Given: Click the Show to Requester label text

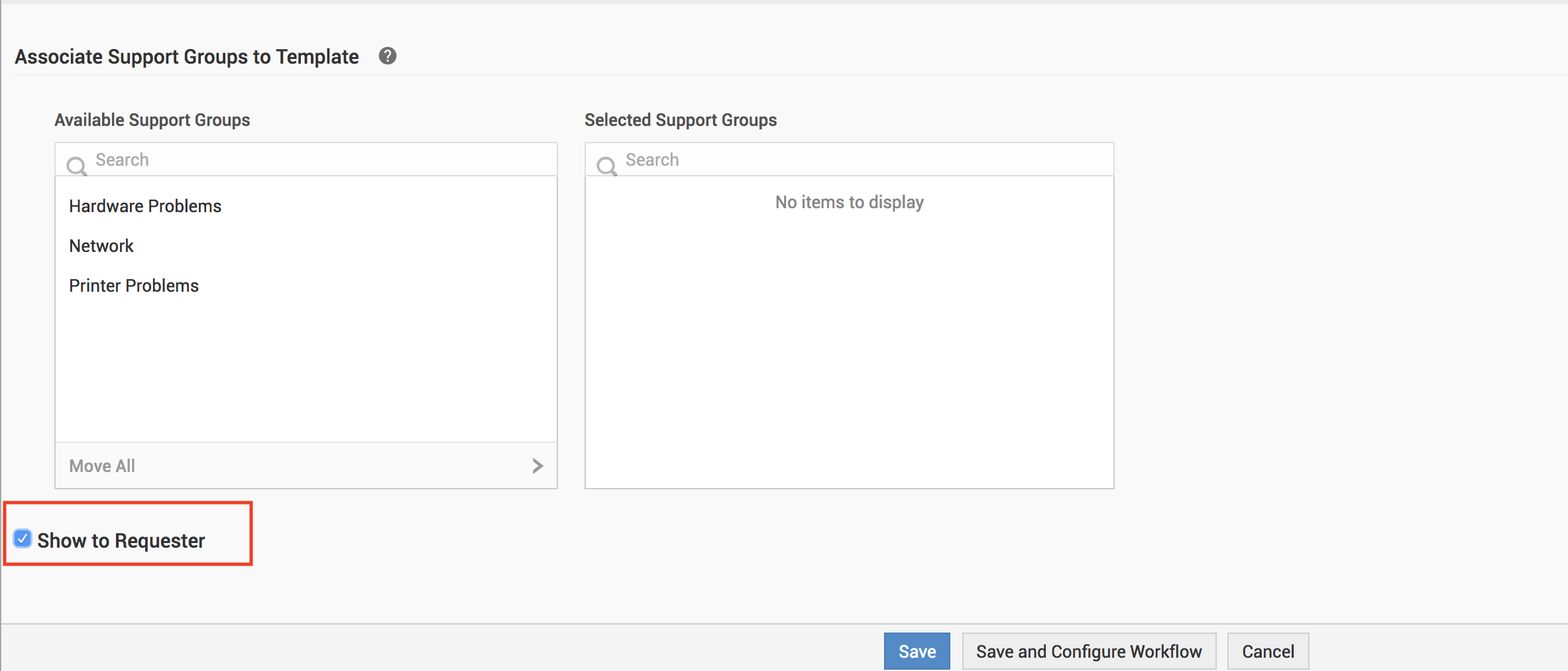Looking at the screenshot, I should click(x=121, y=540).
